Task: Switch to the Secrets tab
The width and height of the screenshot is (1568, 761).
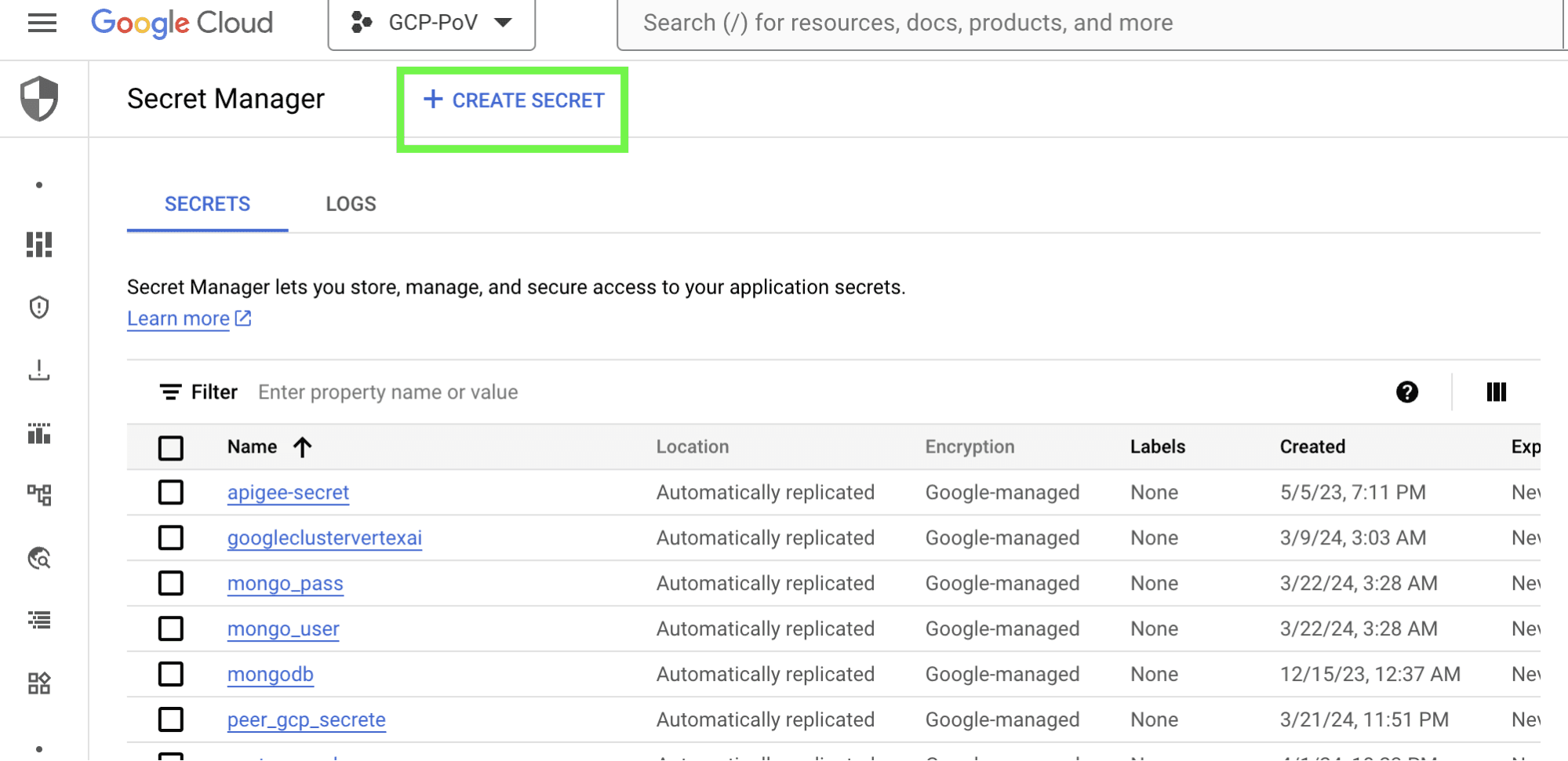Action: pyautogui.click(x=207, y=204)
